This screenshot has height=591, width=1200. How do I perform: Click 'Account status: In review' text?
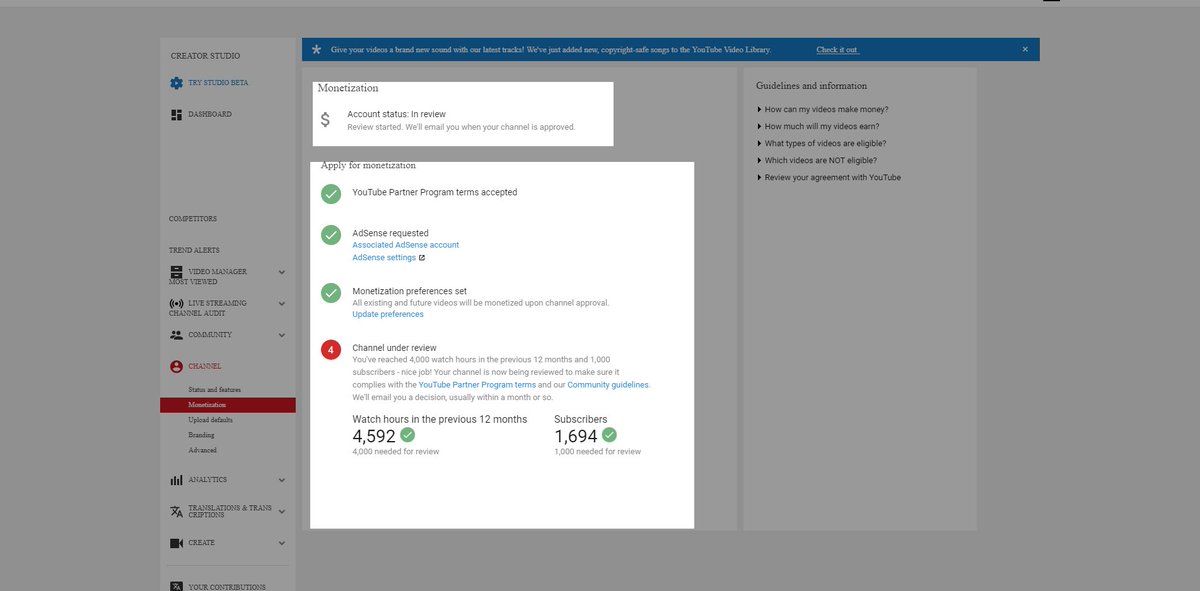pyautogui.click(x=397, y=115)
